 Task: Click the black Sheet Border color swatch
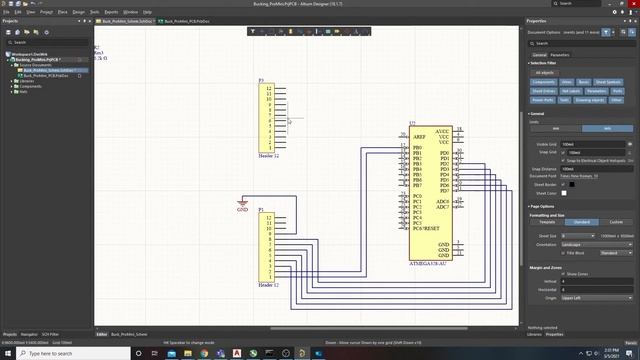[572, 184]
